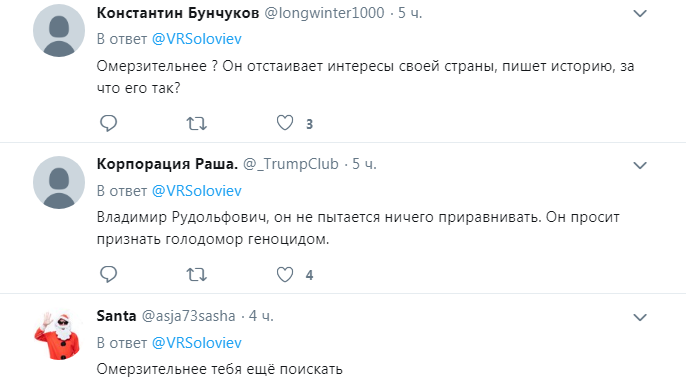Open the @_TrumpClub handle
Screen dimensions: 686x385
[291, 164]
